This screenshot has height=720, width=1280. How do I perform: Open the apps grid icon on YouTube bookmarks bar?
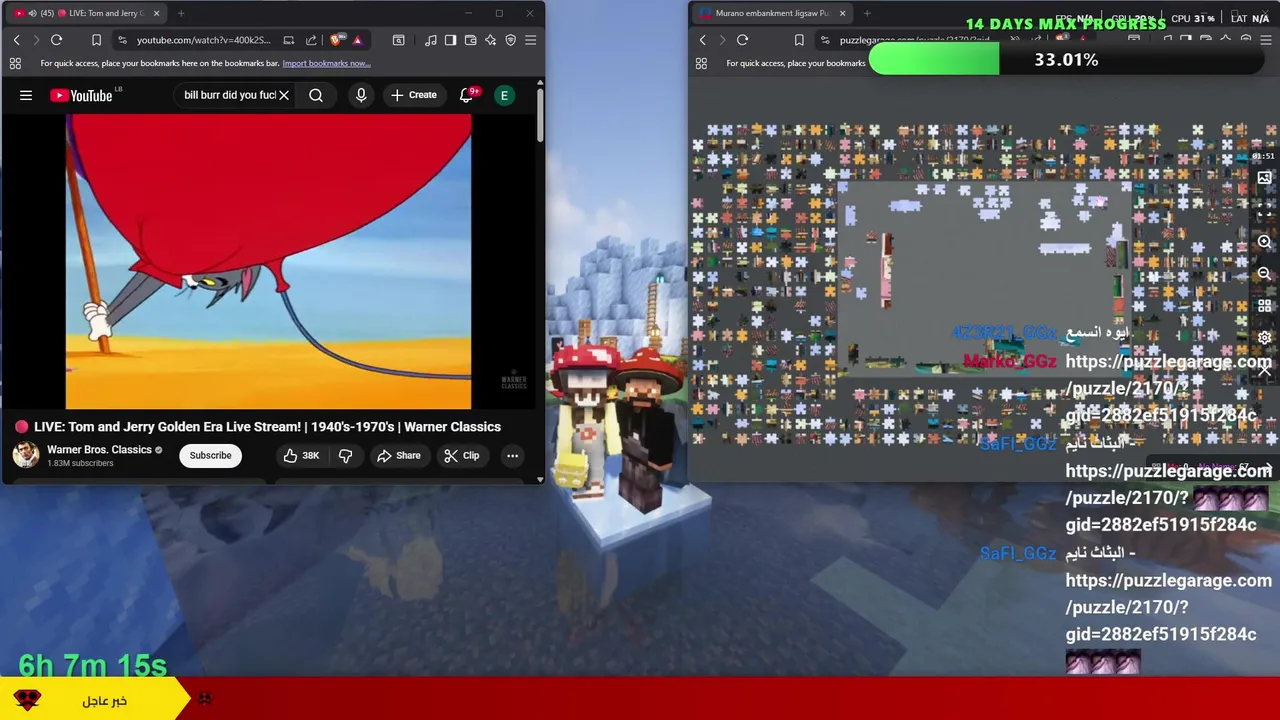[x=15, y=63]
